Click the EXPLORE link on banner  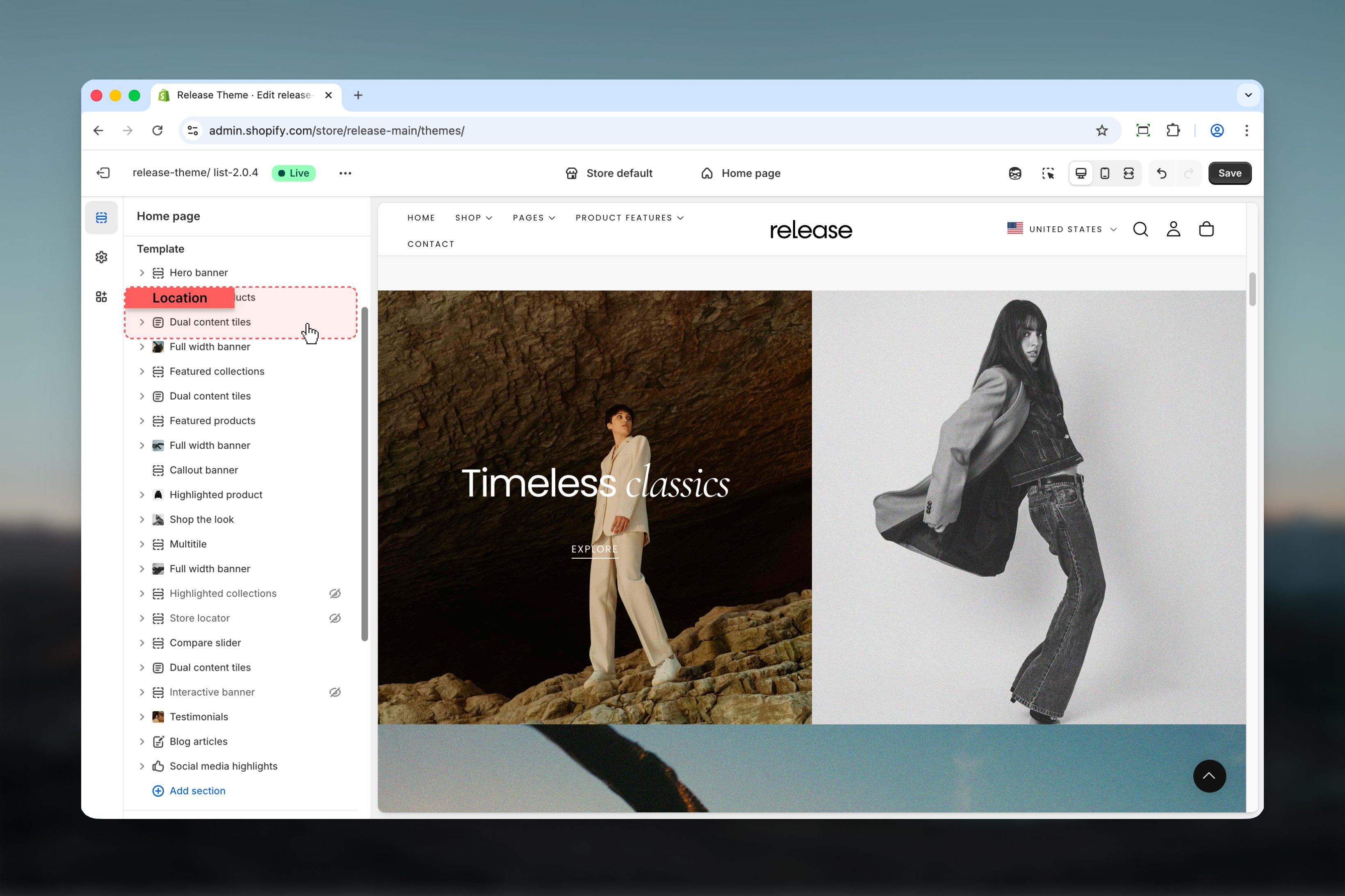click(x=595, y=549)
